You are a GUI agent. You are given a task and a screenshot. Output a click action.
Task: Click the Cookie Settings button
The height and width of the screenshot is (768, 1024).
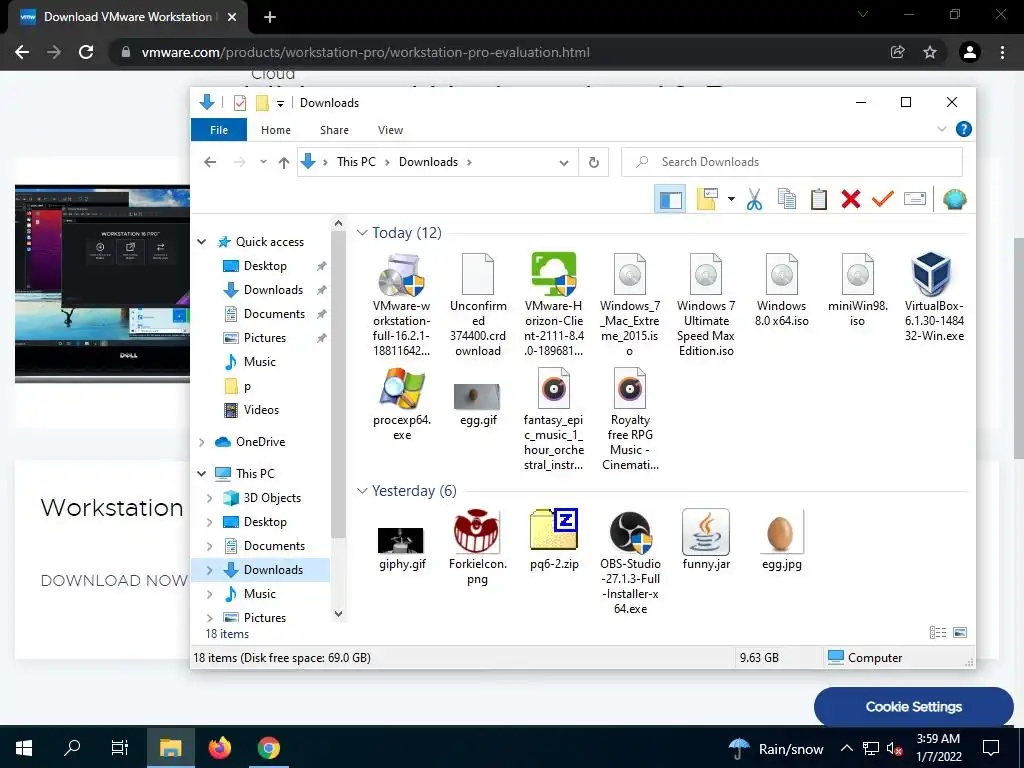[914, 707]
